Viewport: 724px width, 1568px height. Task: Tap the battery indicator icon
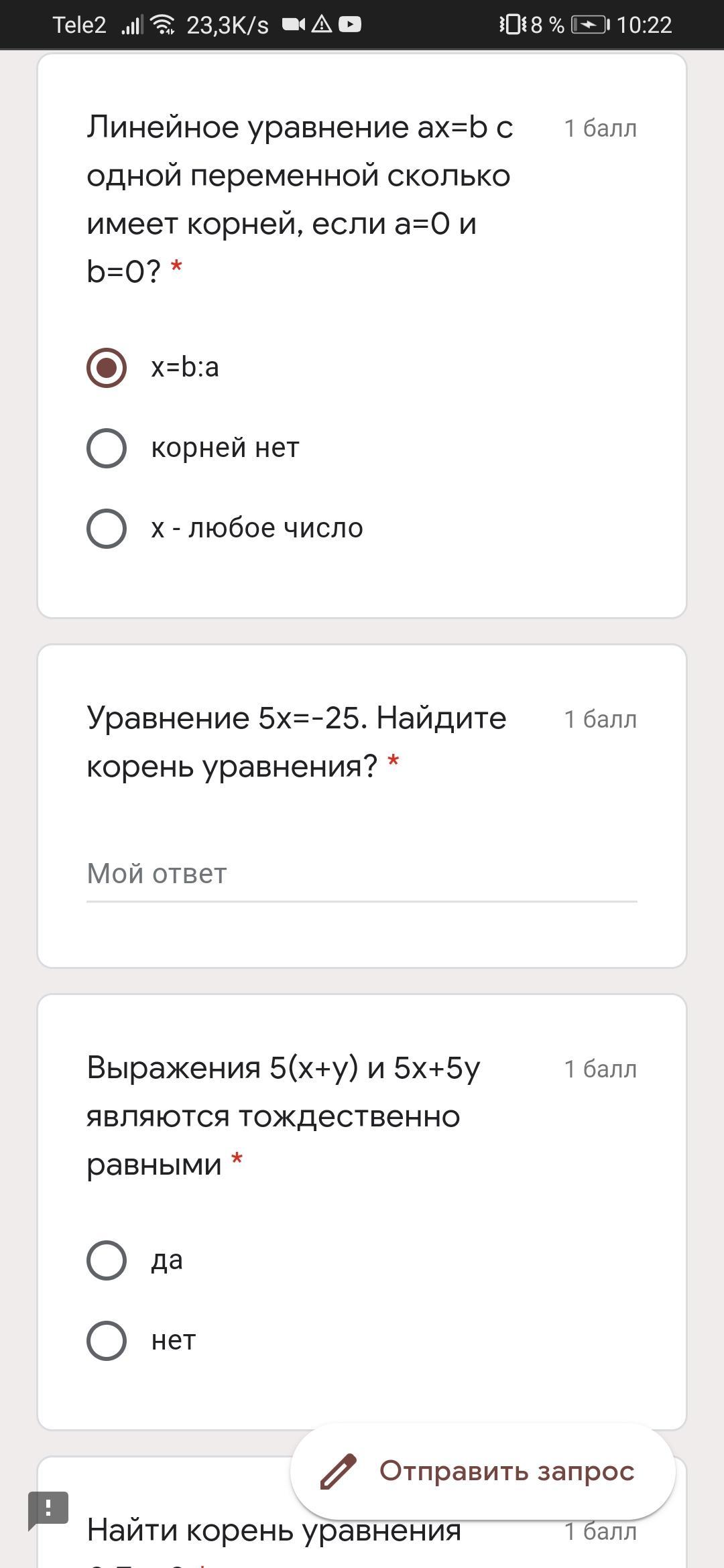pyautogui.click(x=590, y=25)
